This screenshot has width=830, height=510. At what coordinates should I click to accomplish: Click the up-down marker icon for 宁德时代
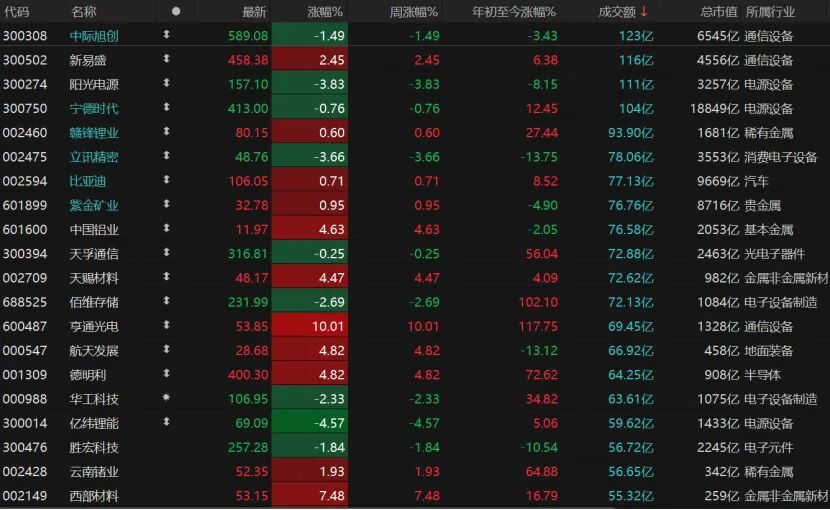tap(166, 108)
